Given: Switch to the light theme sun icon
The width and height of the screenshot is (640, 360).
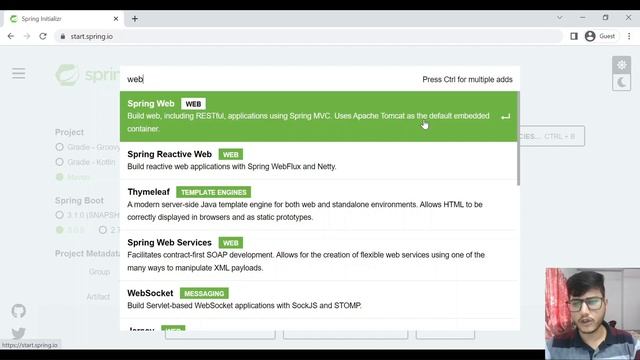Looking at the screenshot, I should pos(621,65).
